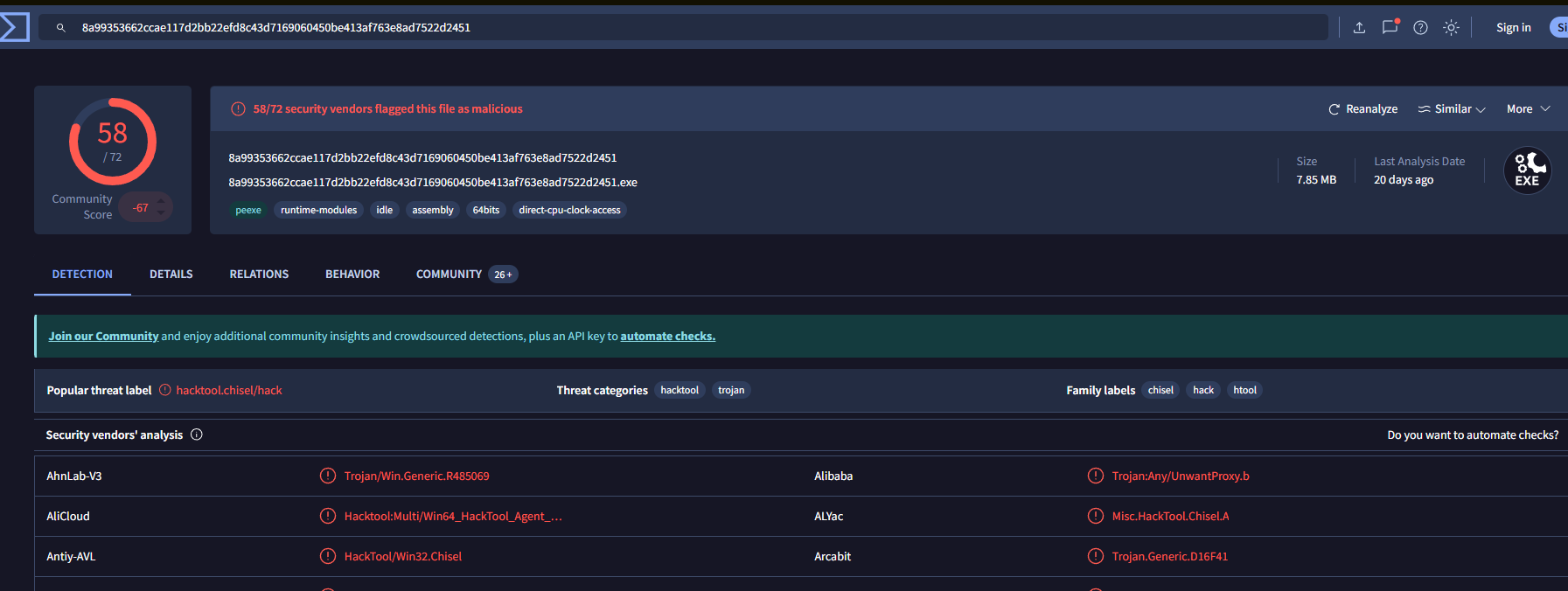Screen dimensions: 1568x591
Task: Click Trojan:Any/UnwantProxy.b detection text
Action: click(x=1181, y=476)
